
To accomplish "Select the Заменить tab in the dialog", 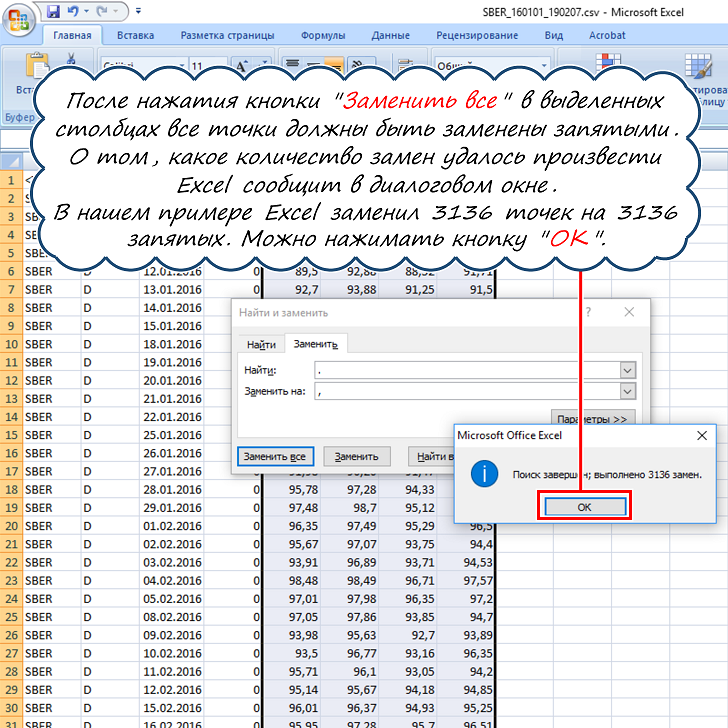I will coord(316,344).
